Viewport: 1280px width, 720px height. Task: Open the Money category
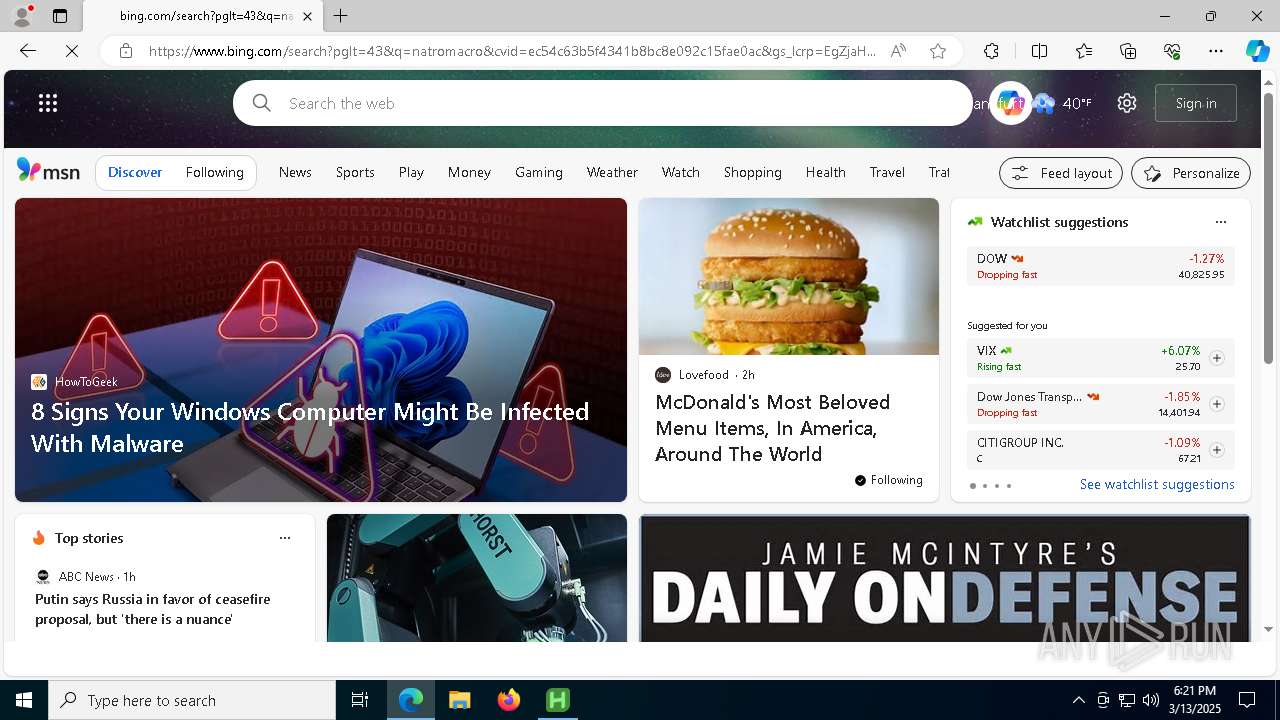[x=469, y=172]
